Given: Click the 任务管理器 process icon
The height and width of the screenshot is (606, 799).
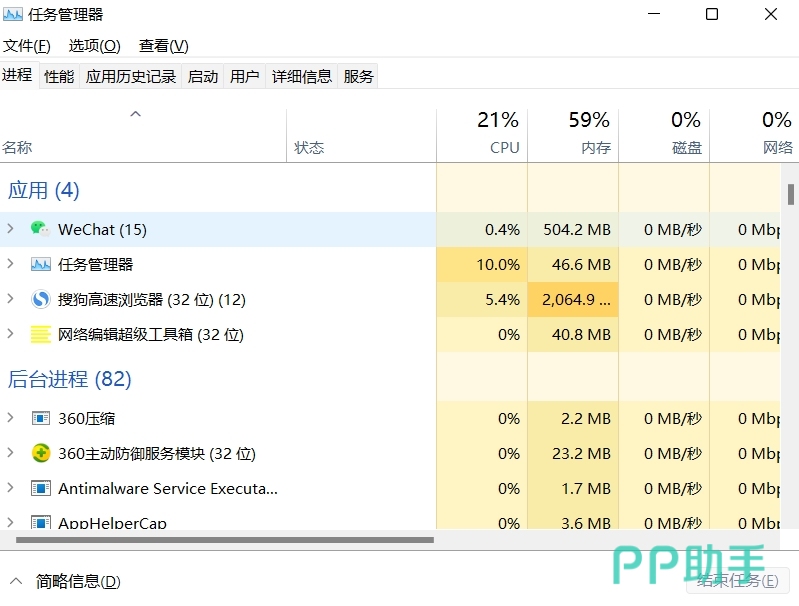Looking at the screenshot, I should click(x=40, y=264).
